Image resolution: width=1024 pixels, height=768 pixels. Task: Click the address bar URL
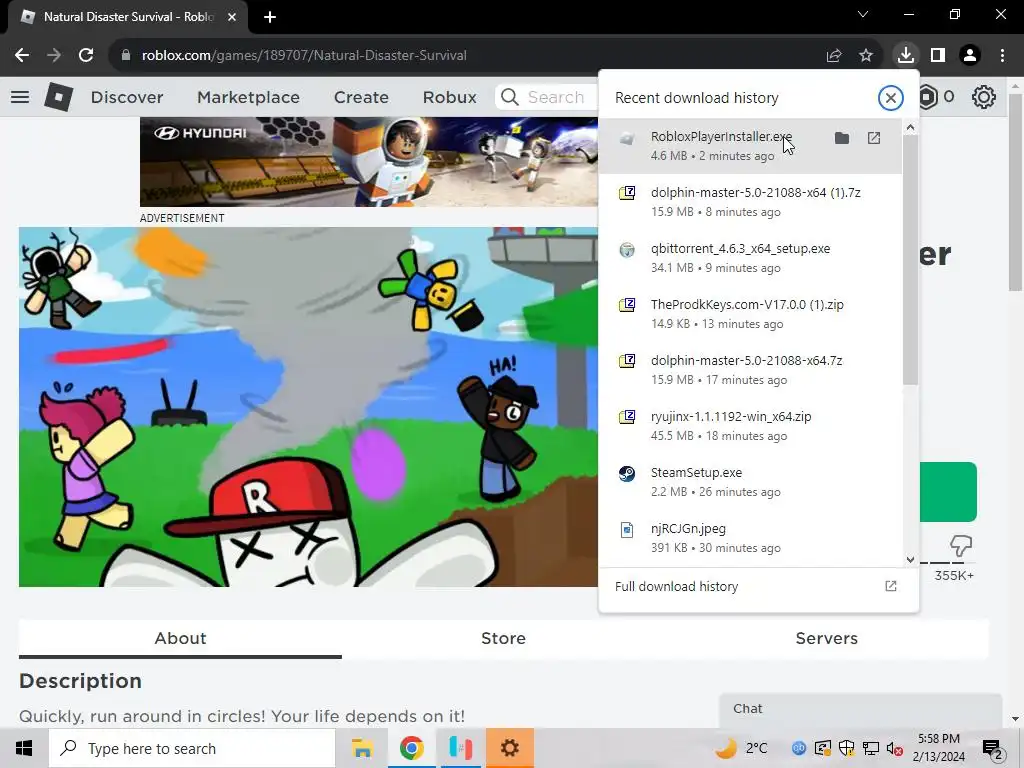[x=304, y=56]
